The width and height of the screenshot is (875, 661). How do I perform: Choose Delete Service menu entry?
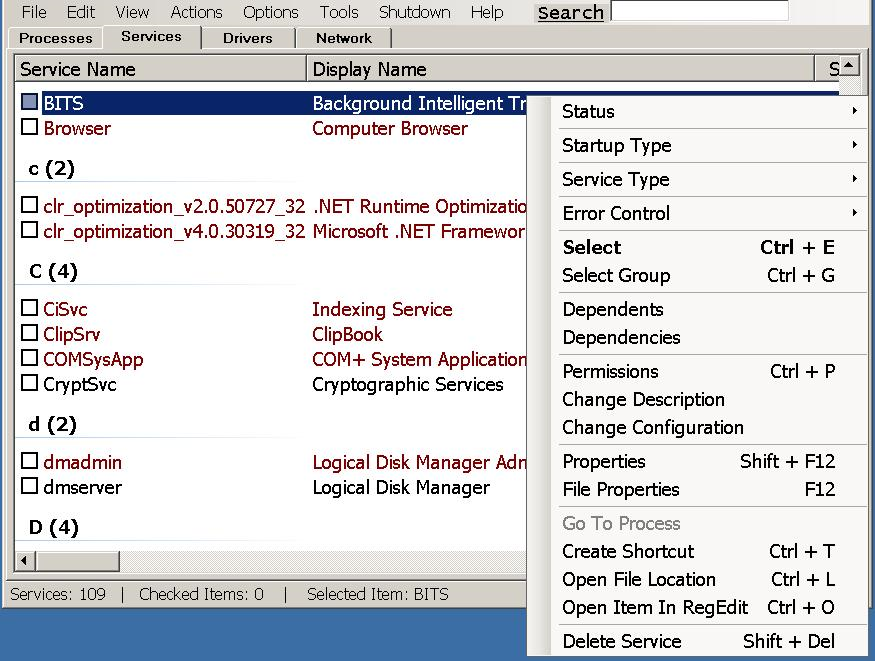(x=711, y=641)
